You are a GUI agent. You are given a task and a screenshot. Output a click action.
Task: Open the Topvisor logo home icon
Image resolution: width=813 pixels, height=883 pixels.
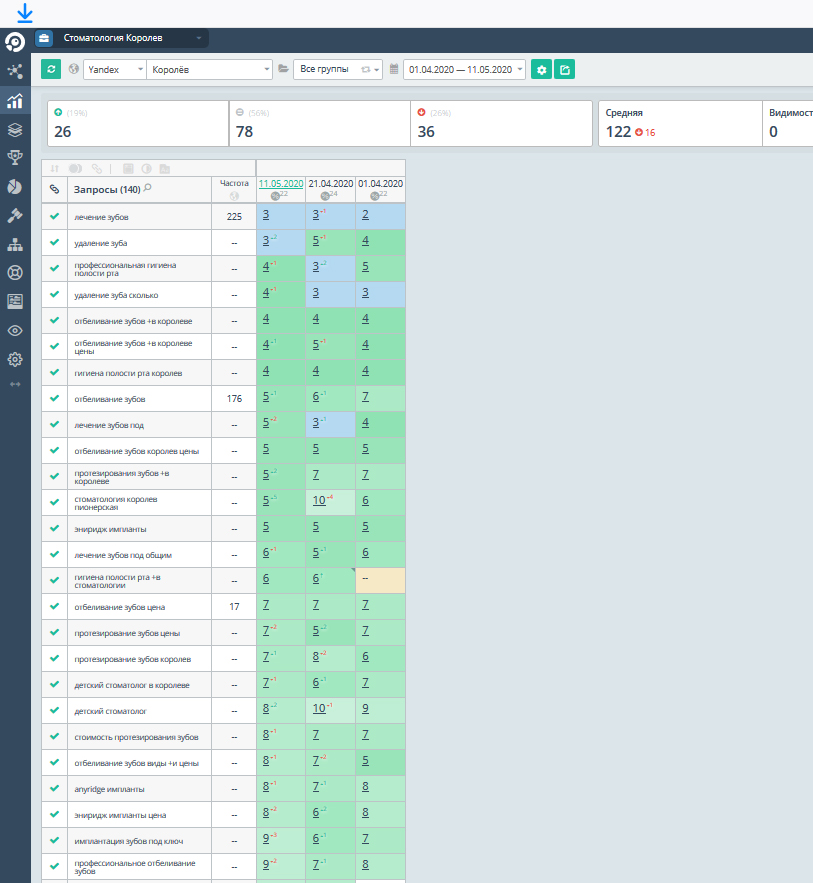15,42
